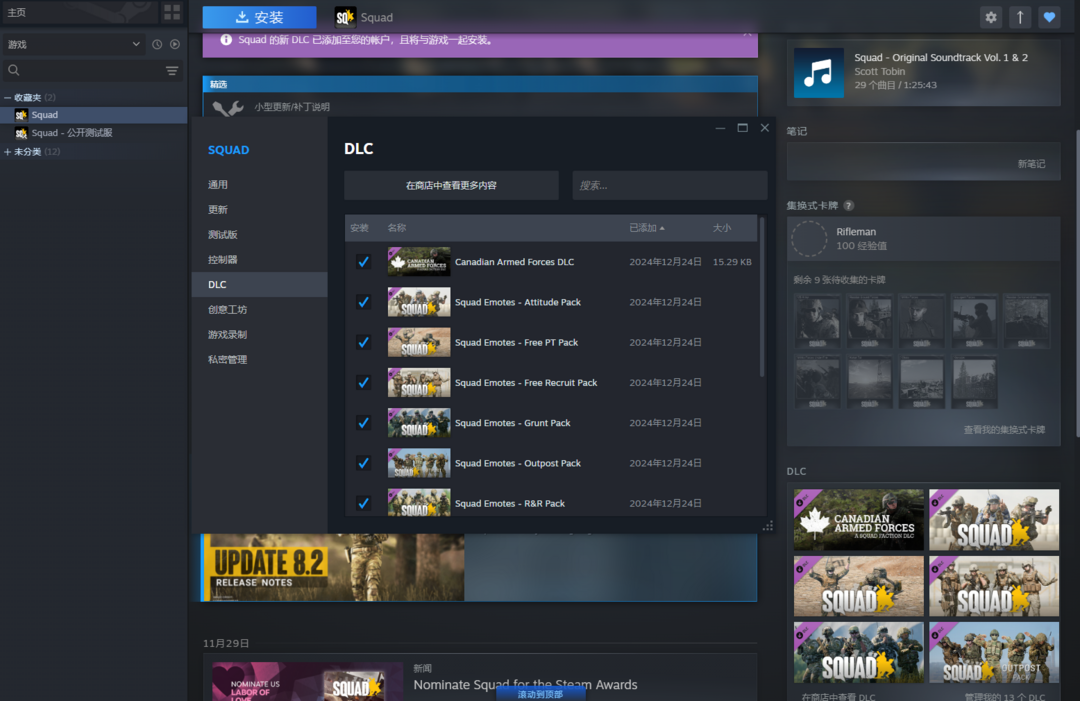This screenshot has height=701, width=1080.
Task: Click the soundtrack music note icon
Action: (818, 73)
